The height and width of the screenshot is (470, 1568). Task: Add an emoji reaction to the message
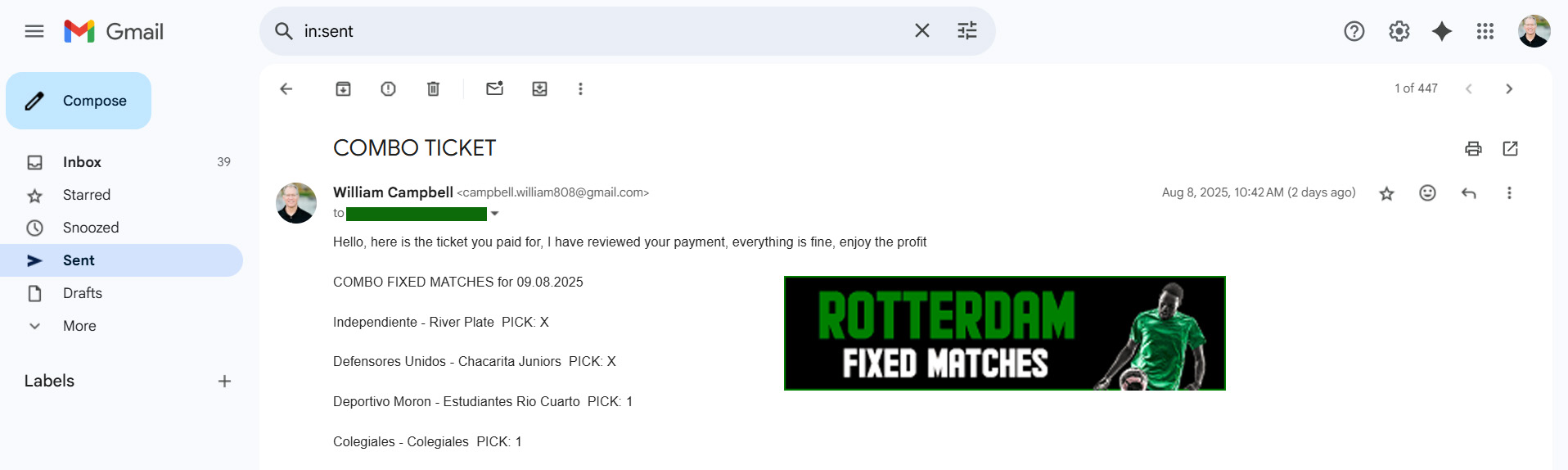pos(1427,193)
